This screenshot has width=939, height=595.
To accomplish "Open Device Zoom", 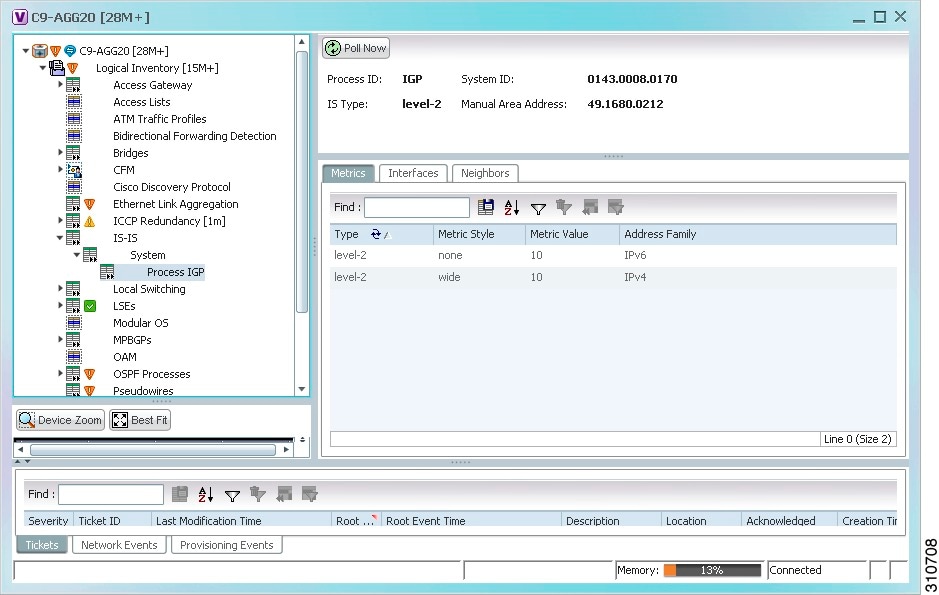I will (x=60, y=420).
